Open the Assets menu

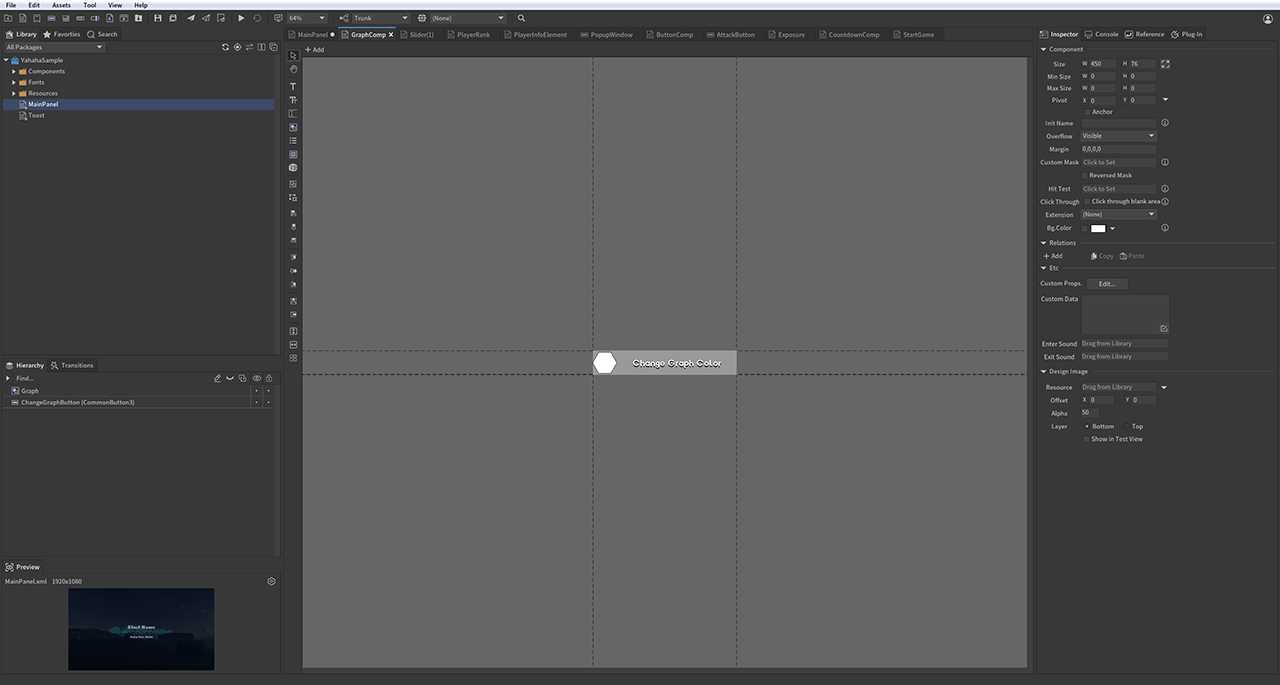(61, 5)
